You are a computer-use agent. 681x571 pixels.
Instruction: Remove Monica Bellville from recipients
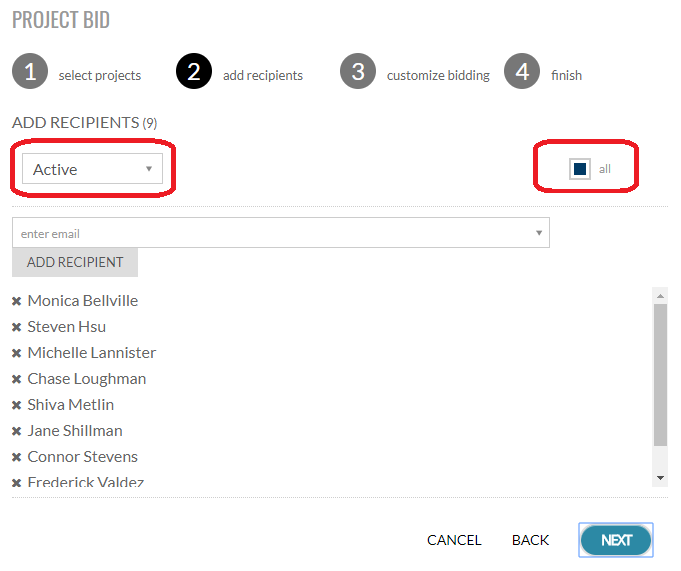[x=17, y=301]
